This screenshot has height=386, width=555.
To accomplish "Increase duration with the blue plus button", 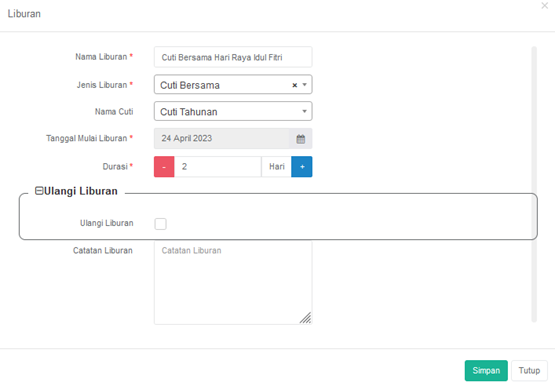I will [x=302, y=167].
